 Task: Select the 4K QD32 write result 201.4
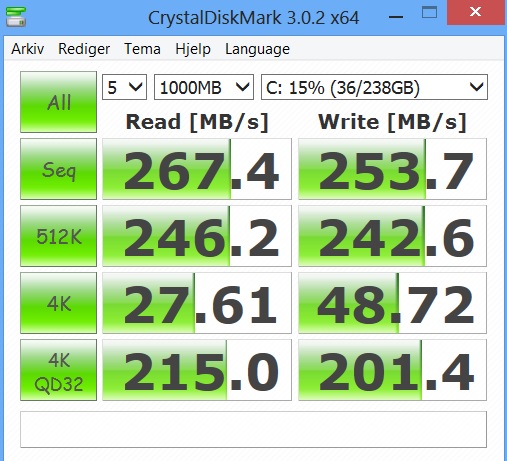coord(392,370)
